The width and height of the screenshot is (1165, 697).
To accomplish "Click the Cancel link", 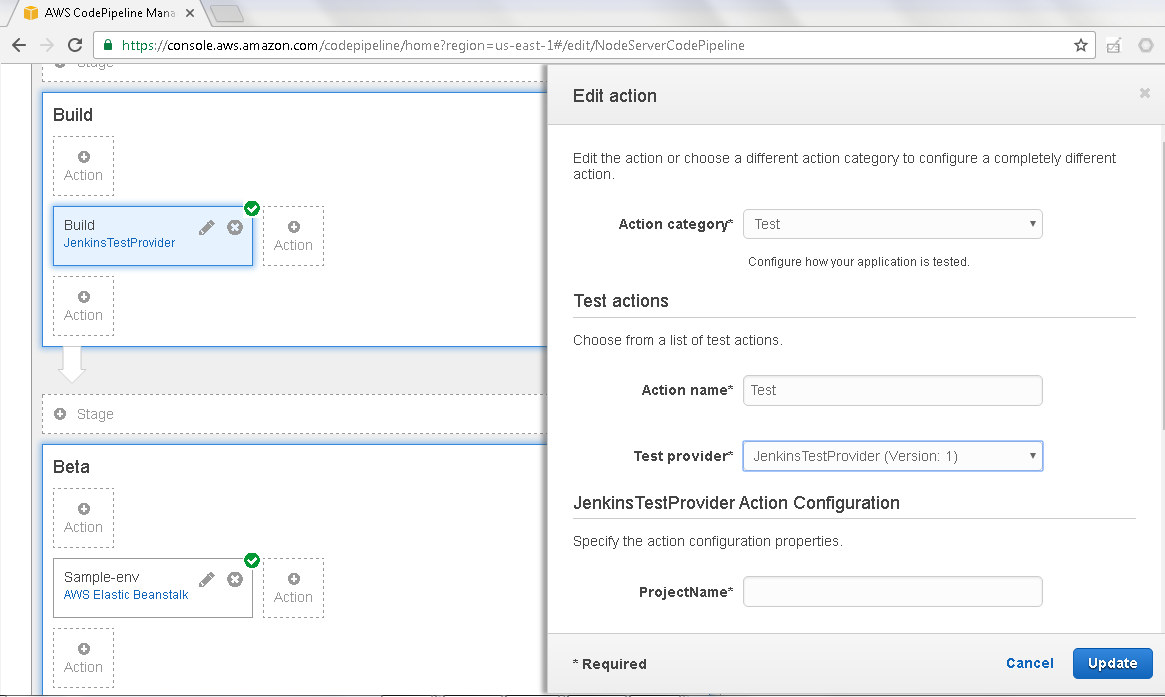I will pyautogui.click(x=1030, y=663).
